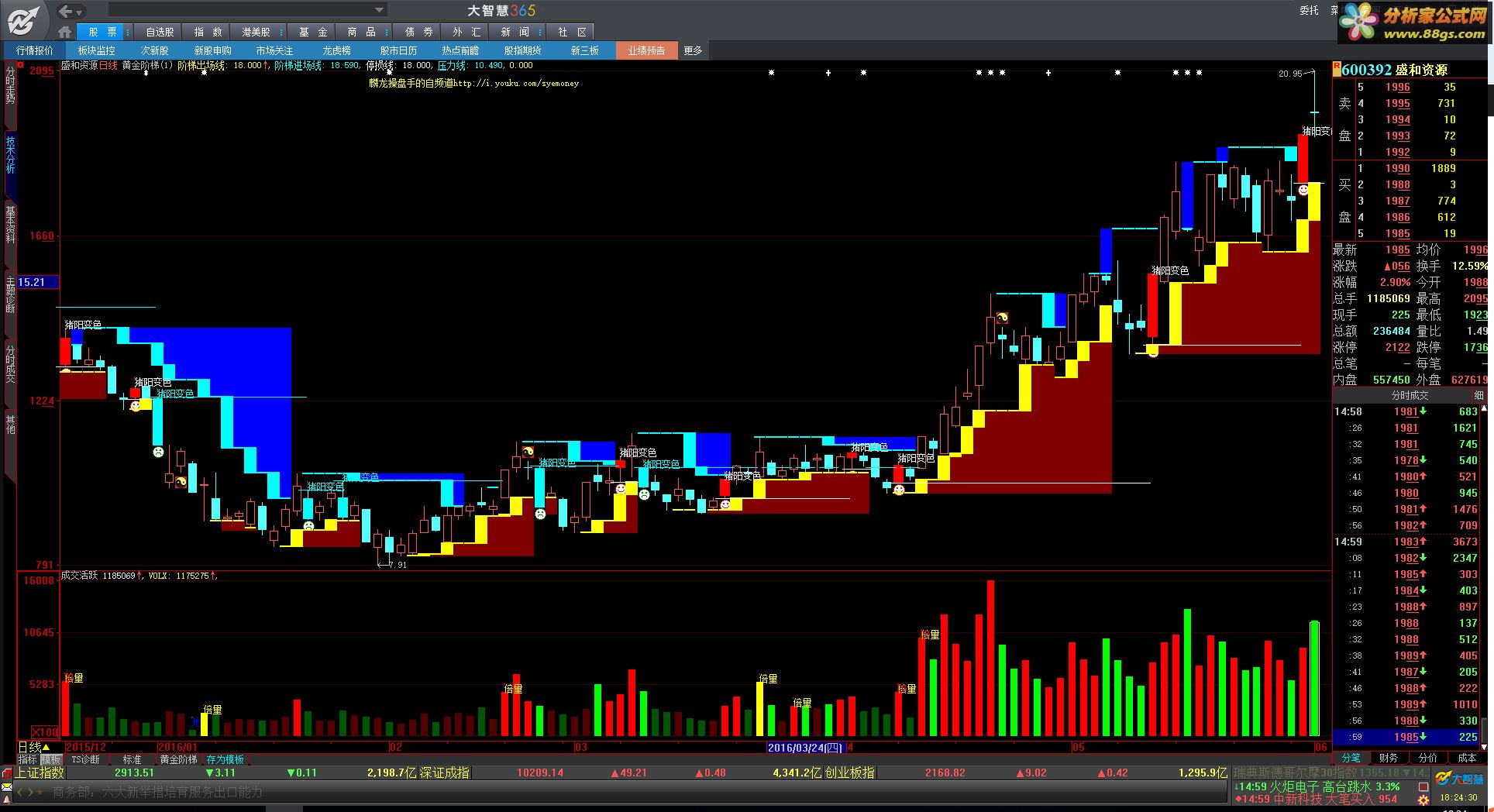Screen dimensions: 1494x812
Task: Open the 商品 tab
Action: [x=361, y=32]
